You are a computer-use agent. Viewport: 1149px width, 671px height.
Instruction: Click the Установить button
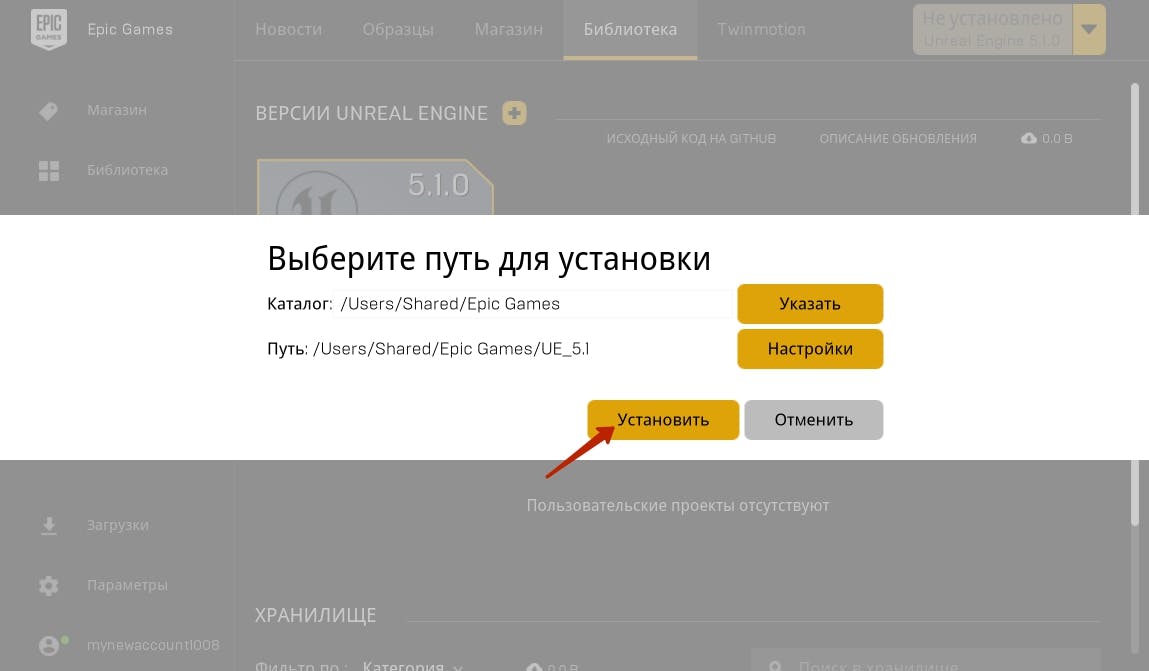[662, 420]
